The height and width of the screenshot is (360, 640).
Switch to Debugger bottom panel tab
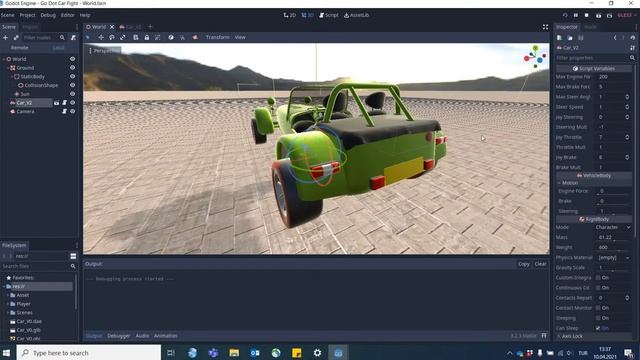tap(118, 336)
